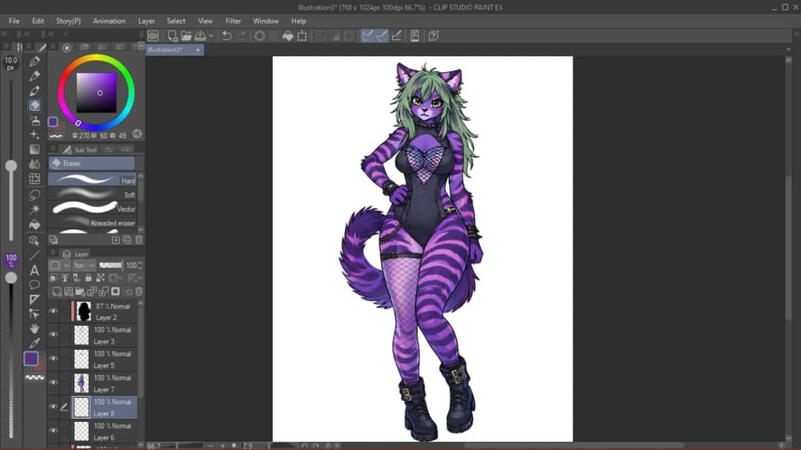Hide Layer 5 with its eye icon

pyautogui.click(x=53, y=359)
